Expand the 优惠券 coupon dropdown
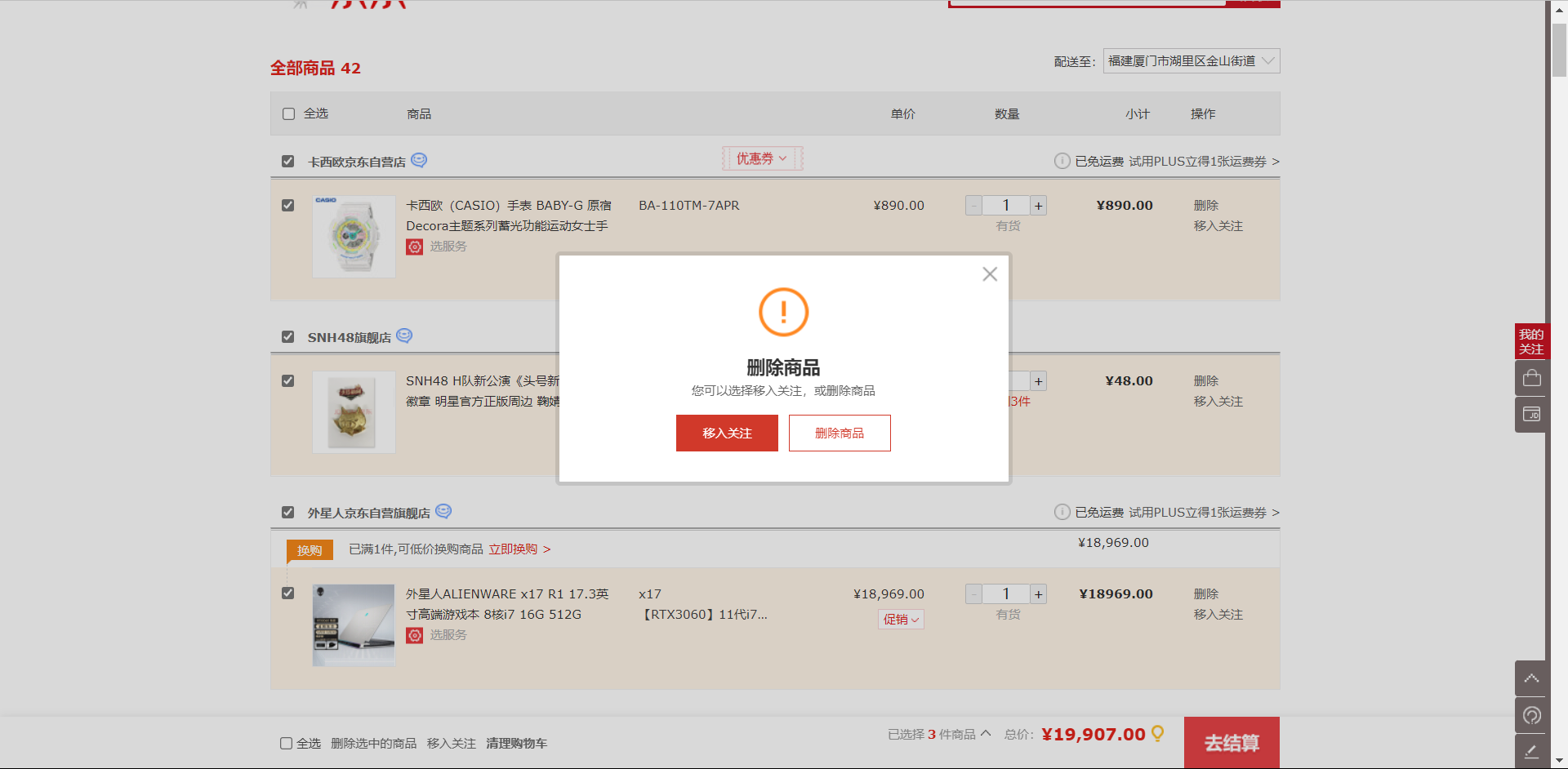Viewport: 1568px width, 769px height. (762, 158)
